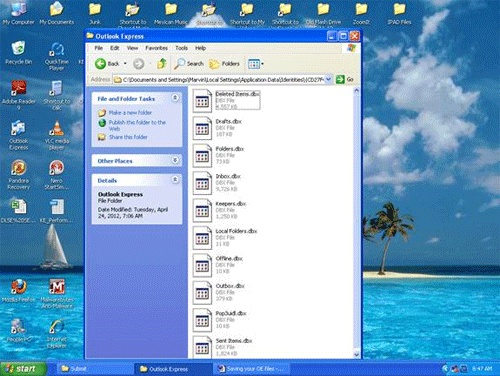Select the Folders.dbx file icon
The height and width of the screenshot is (376, 500).
202,156
